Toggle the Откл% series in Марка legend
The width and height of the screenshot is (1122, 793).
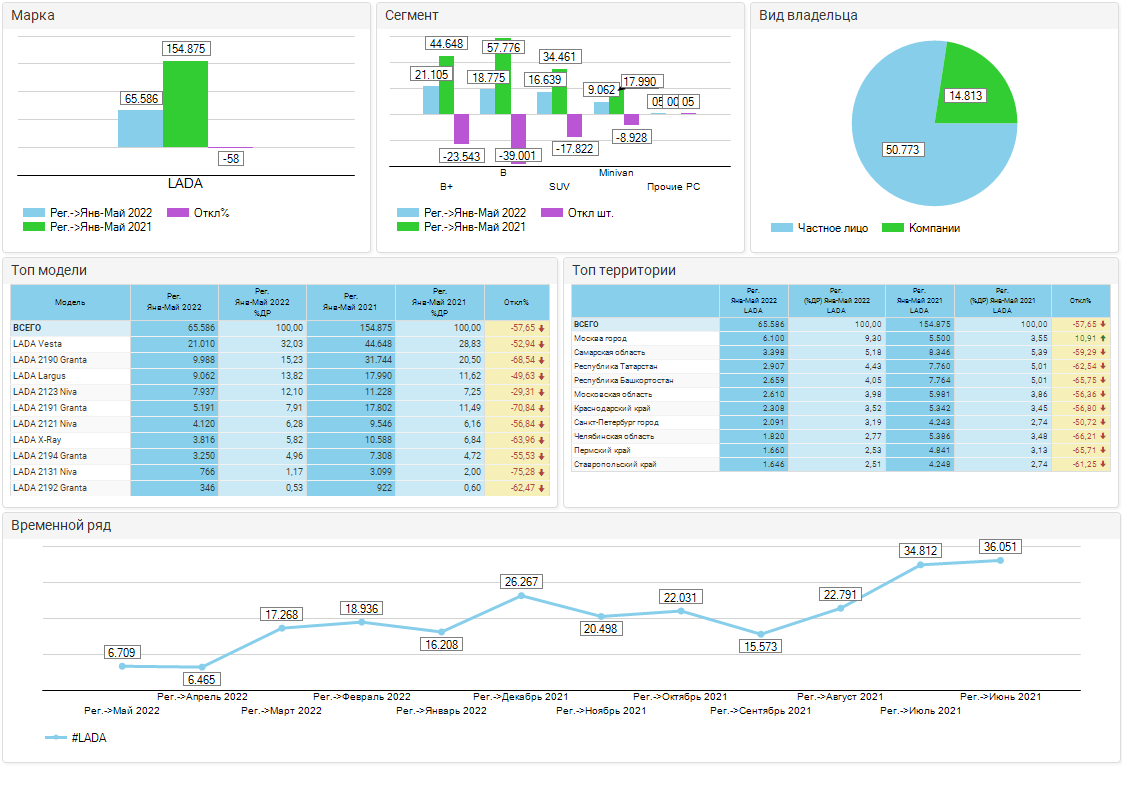point(178,213)
